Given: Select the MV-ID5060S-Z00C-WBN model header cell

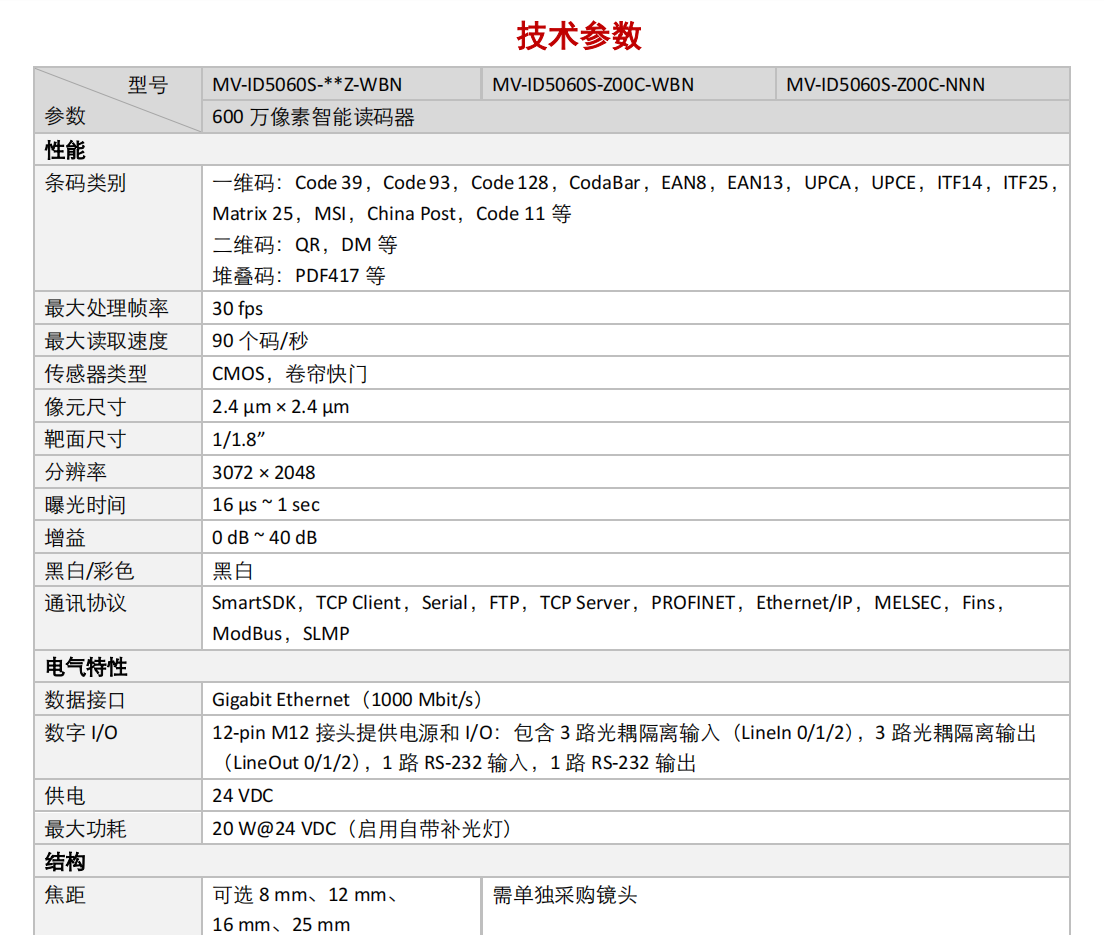Looking at the screenshot, I should [592, 85].
